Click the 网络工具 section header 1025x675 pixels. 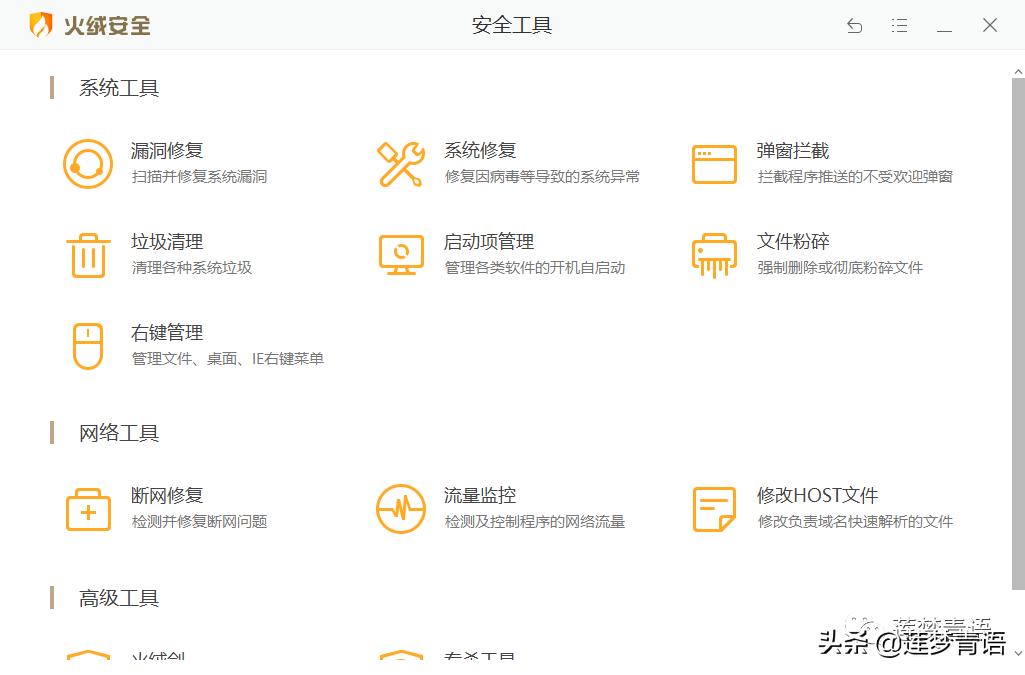click(118, 433)
